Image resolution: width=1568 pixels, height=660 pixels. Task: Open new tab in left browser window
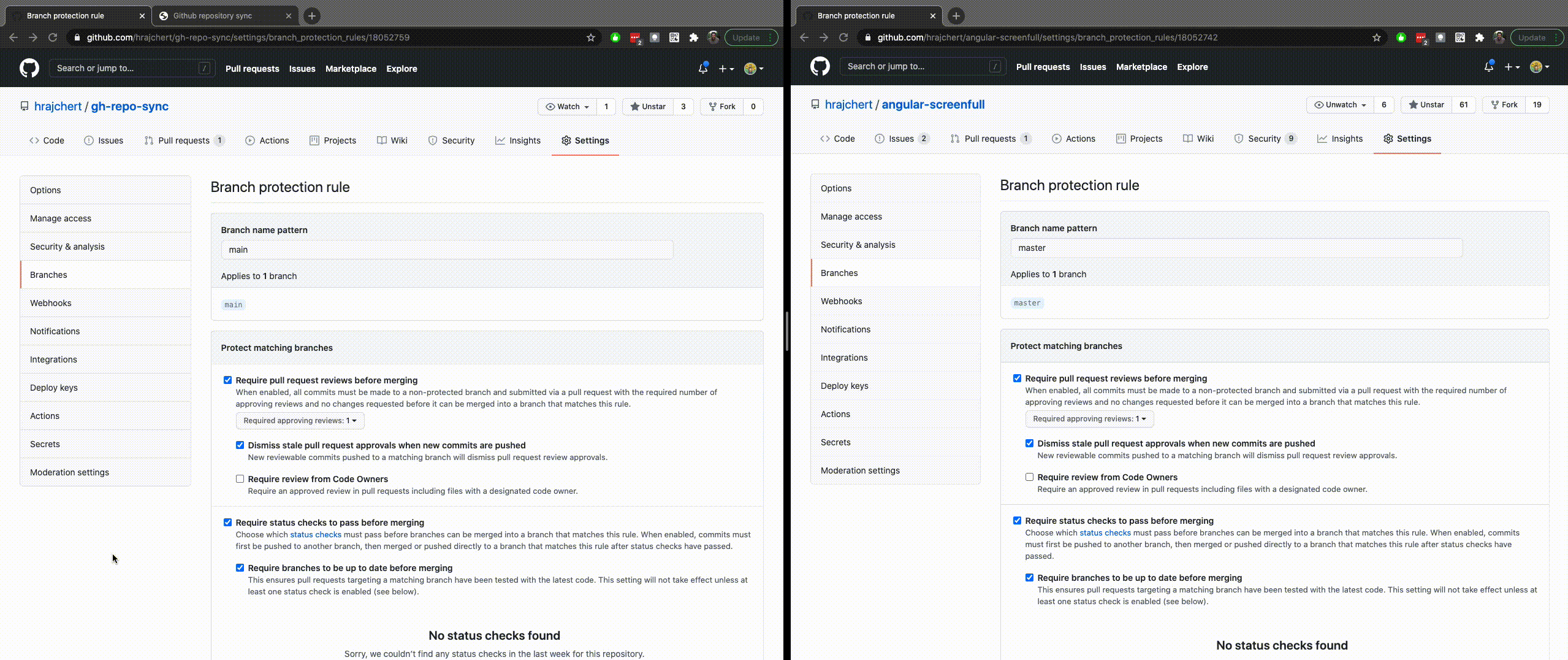[312, 16]
